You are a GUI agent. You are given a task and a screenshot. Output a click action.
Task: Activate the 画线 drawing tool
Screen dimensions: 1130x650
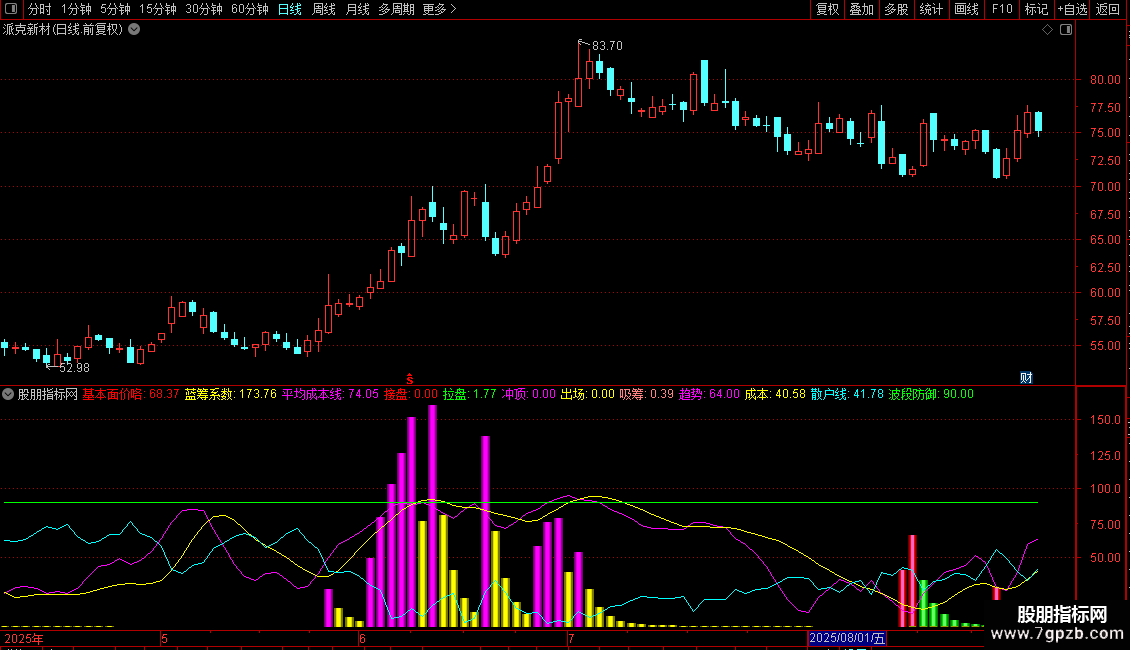tap(966, 9)
